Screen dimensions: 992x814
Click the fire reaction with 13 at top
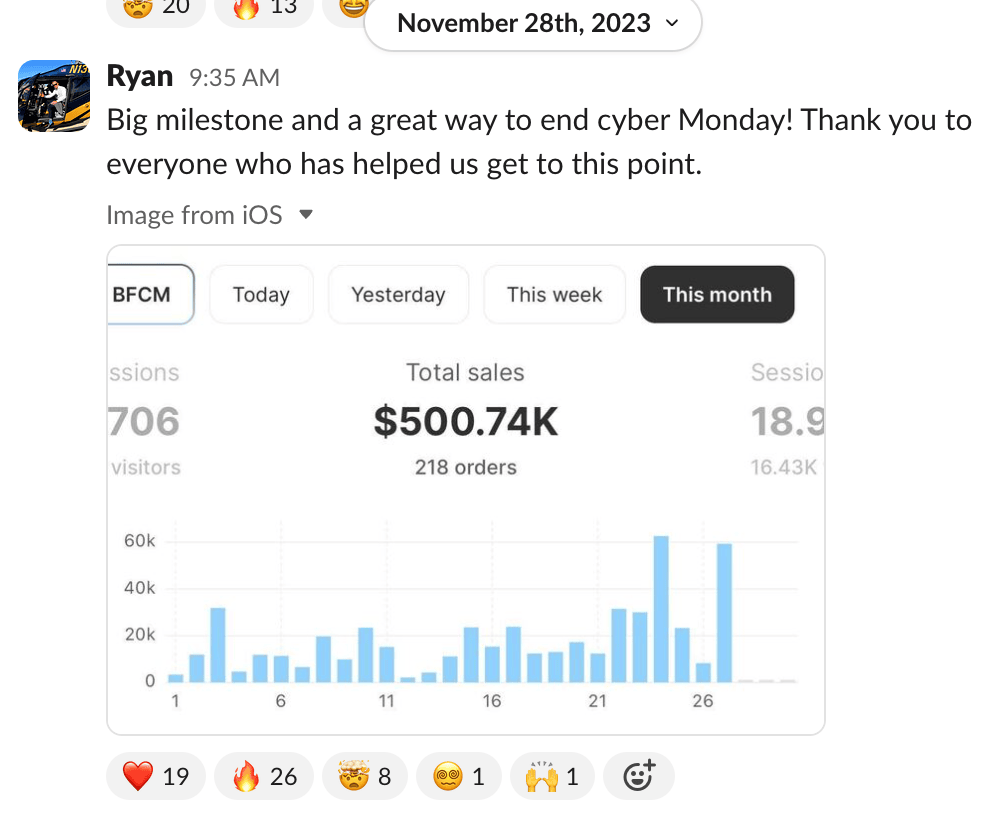264,8
